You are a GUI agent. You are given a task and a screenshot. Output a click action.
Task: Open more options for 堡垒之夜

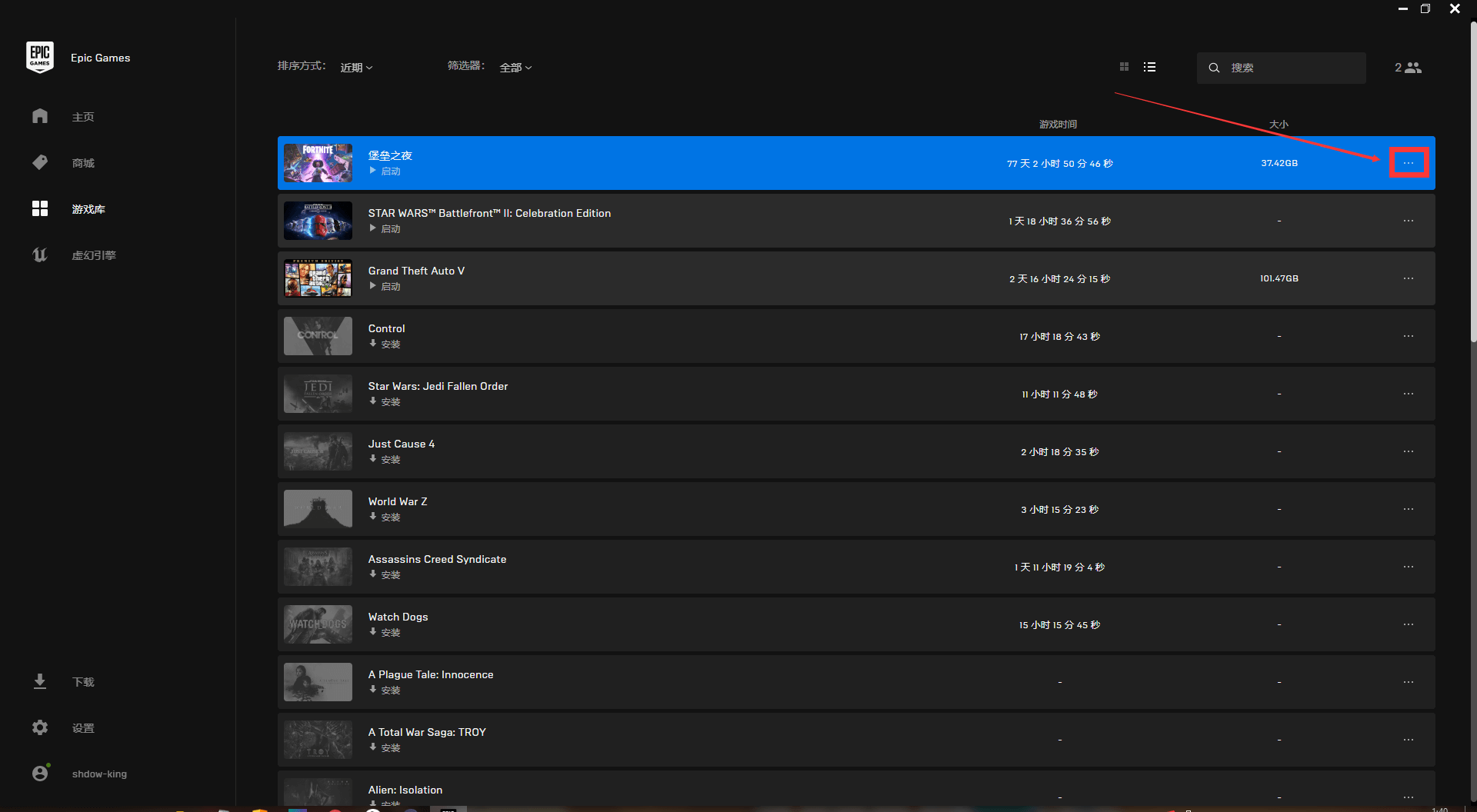coord(1409,163)
